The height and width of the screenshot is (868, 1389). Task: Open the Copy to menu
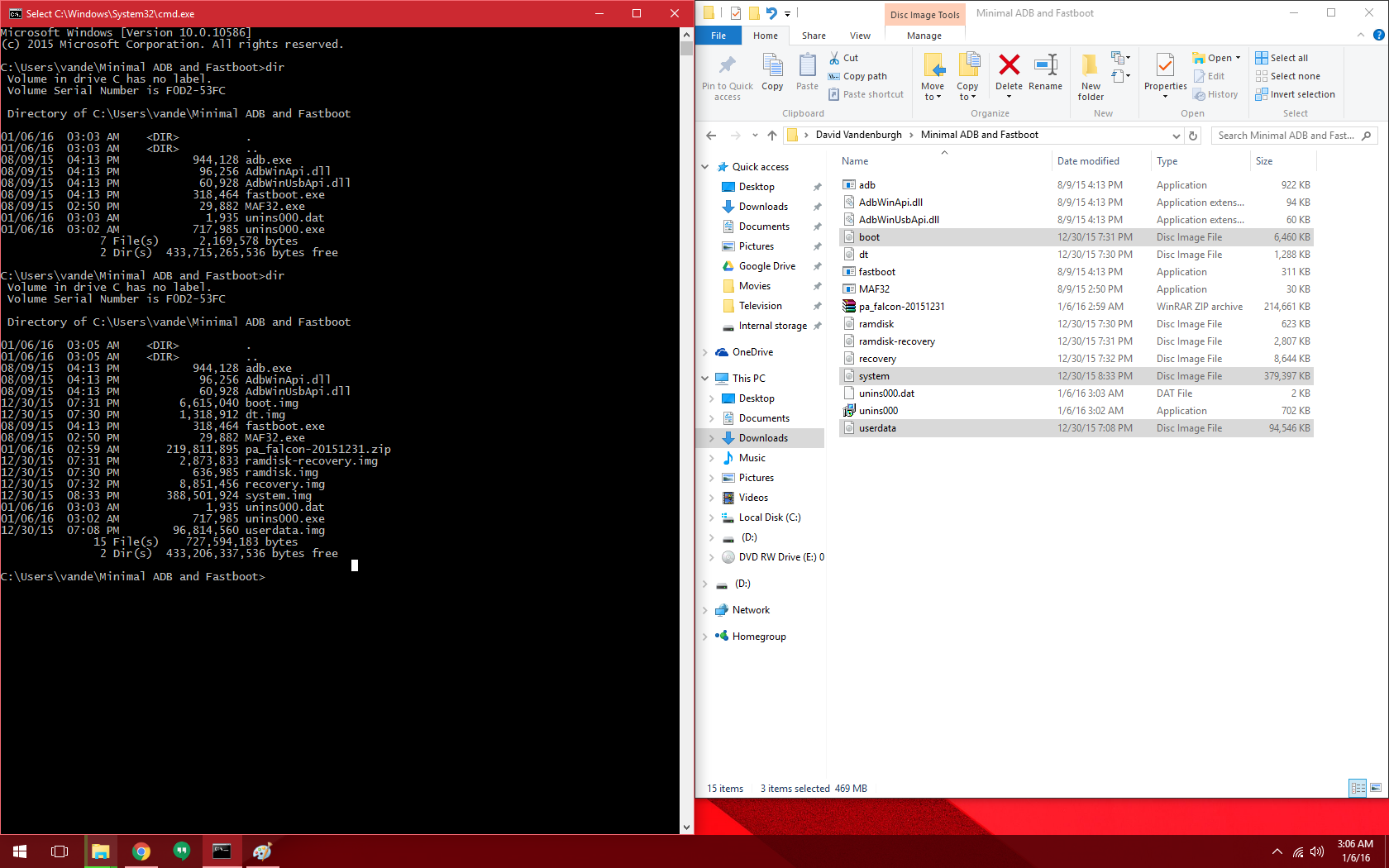(x=967, y=77)
